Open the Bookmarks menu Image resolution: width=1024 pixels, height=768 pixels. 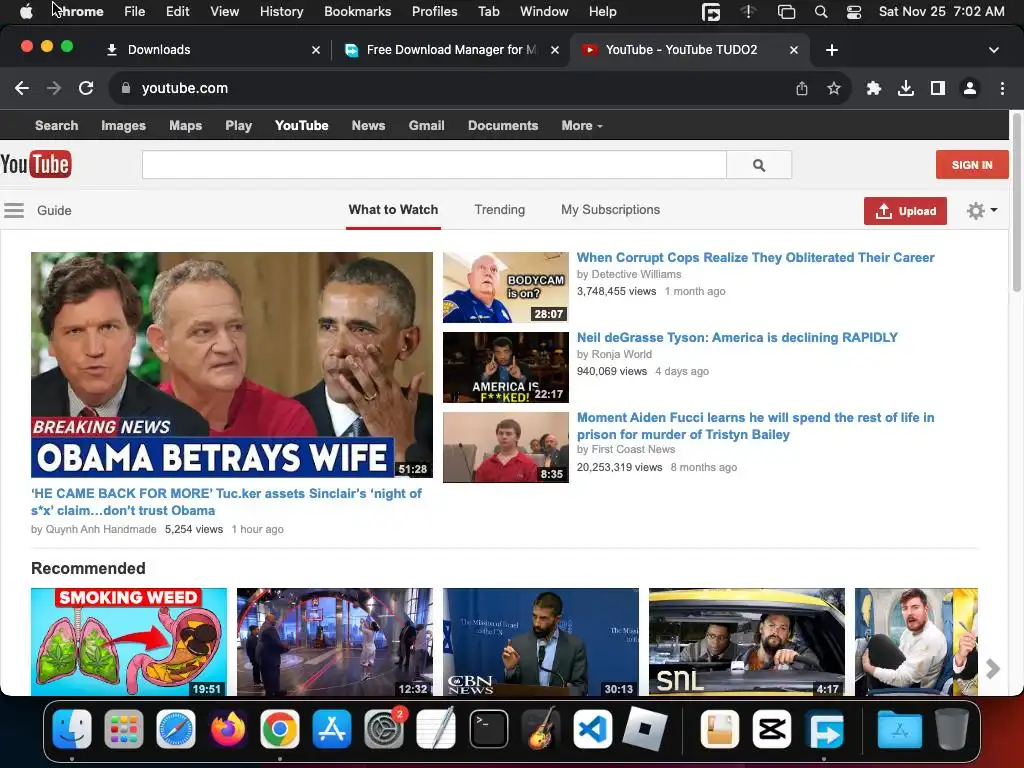coord(357,12)
